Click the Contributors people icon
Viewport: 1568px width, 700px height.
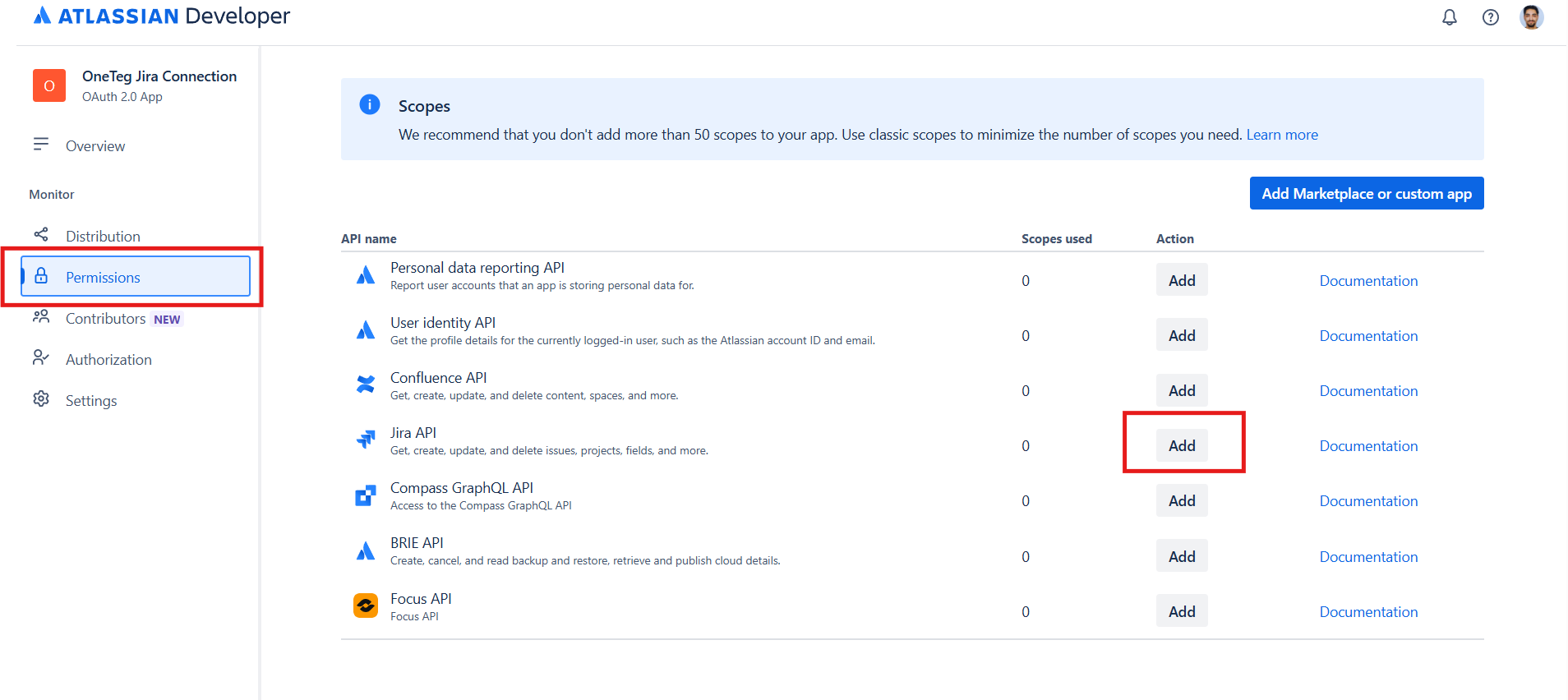(x=41, y=317)
